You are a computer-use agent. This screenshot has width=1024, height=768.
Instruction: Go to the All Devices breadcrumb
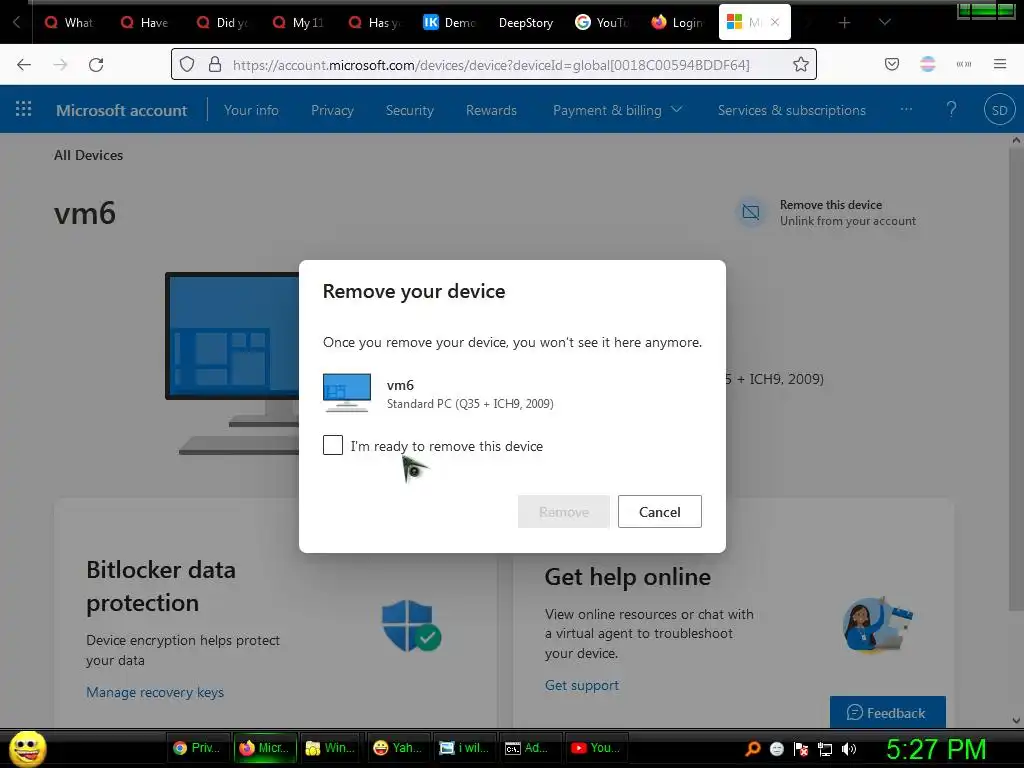[88, 155]
